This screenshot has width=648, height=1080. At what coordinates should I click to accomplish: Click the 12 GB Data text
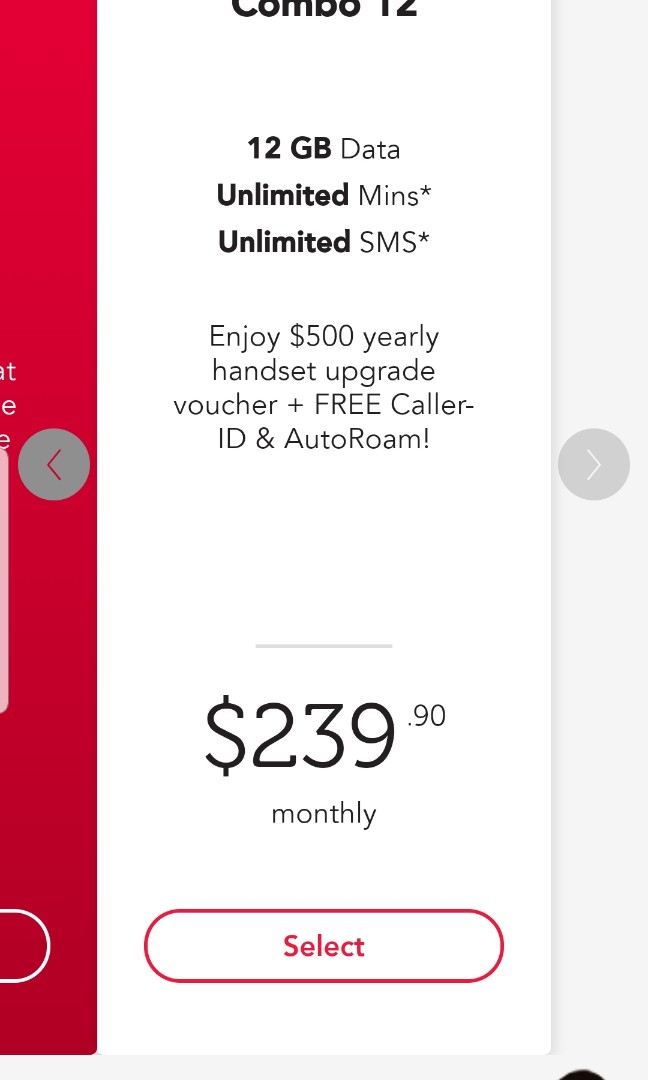tap(324, 149)
